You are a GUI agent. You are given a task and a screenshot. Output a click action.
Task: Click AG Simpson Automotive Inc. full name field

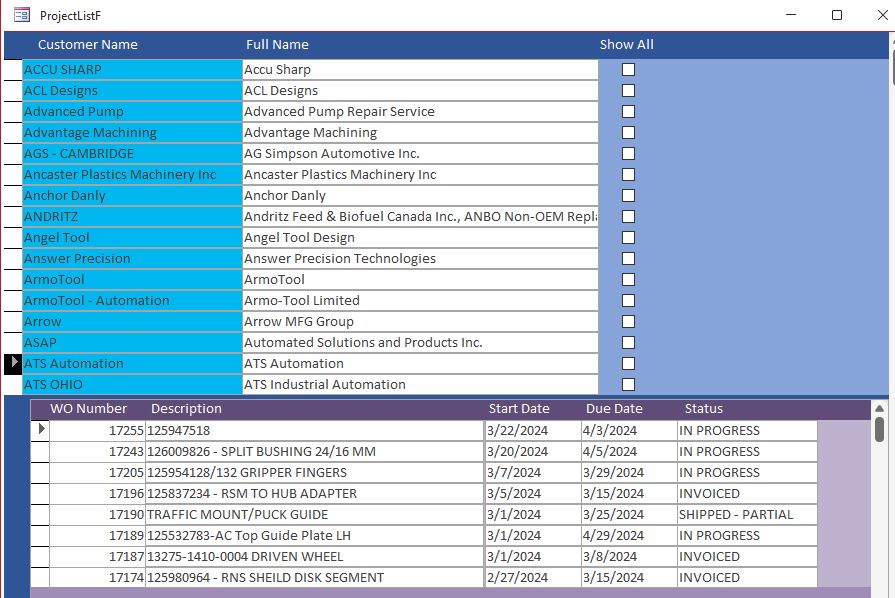tap(420, 153)
